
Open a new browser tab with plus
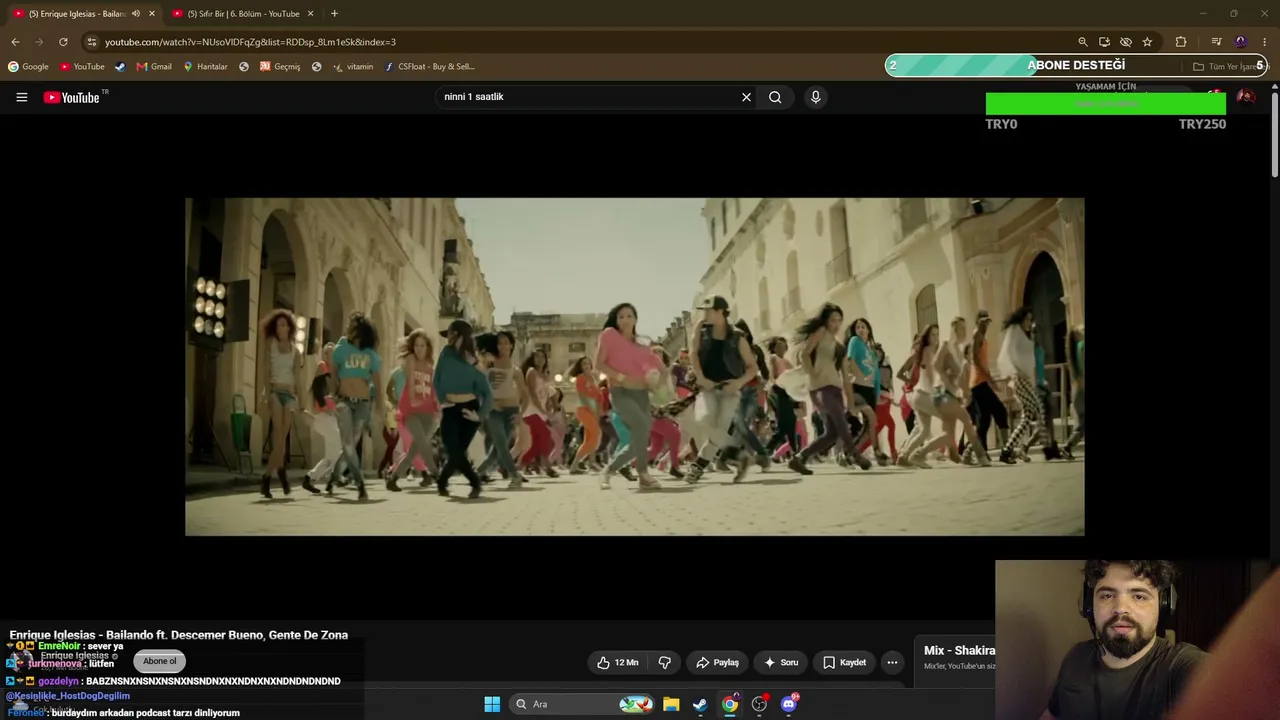point(334,14)
